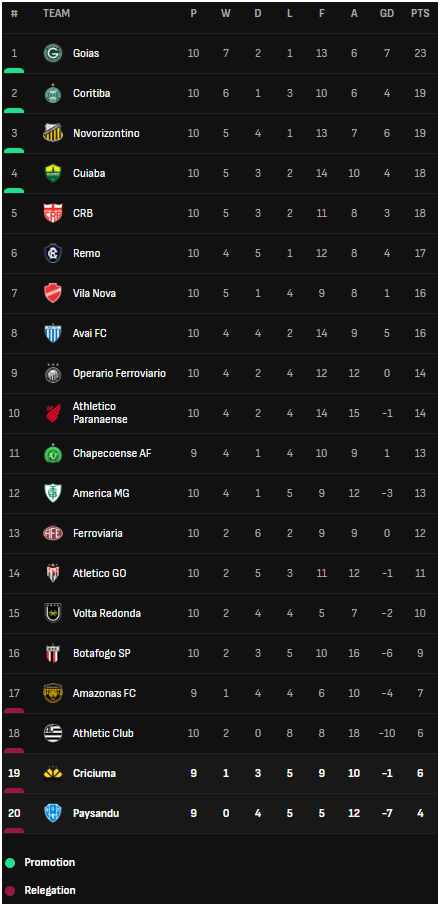Viewport: 440px width, 906px height.
Task: Click the Remo team badge
Action: tap(53, 253)
